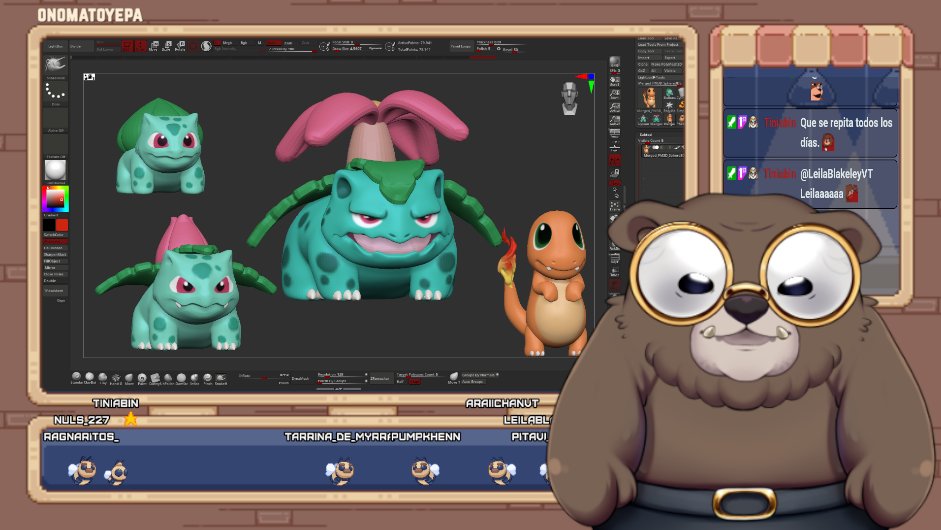Click the SwitchColor button
The image size is (941, 530).
click(54, 235)
